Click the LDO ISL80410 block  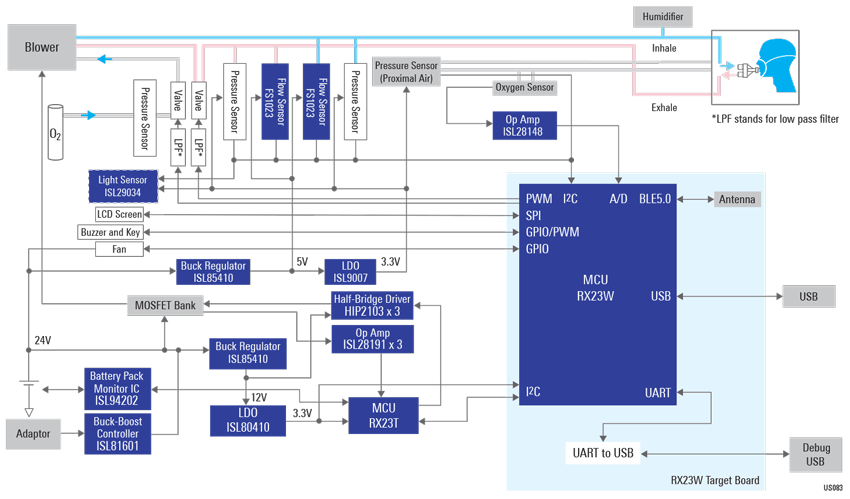tap(248, 421)
